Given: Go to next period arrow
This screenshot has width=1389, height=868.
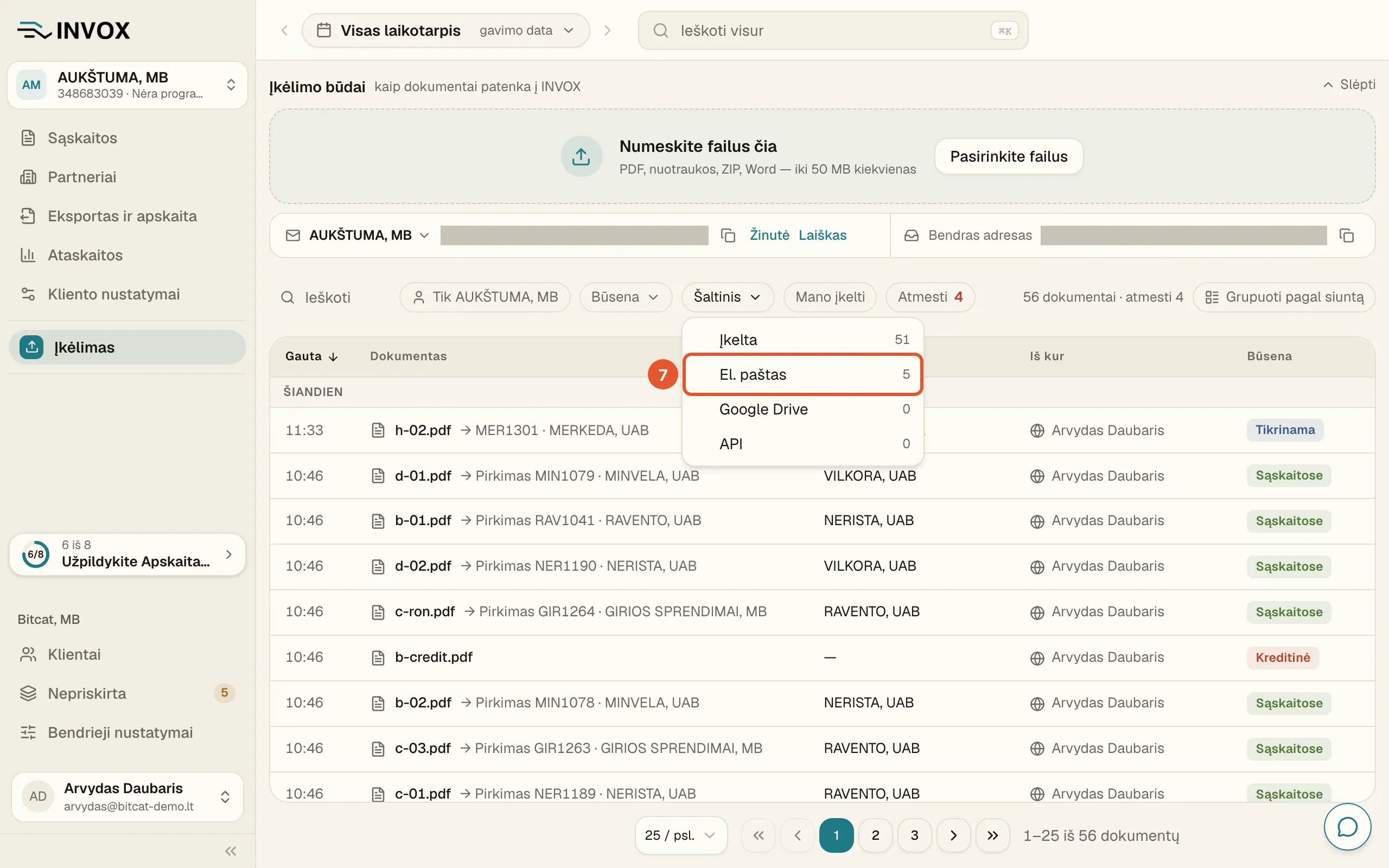Looking at the screenshot, I should [x=607, y=30].
